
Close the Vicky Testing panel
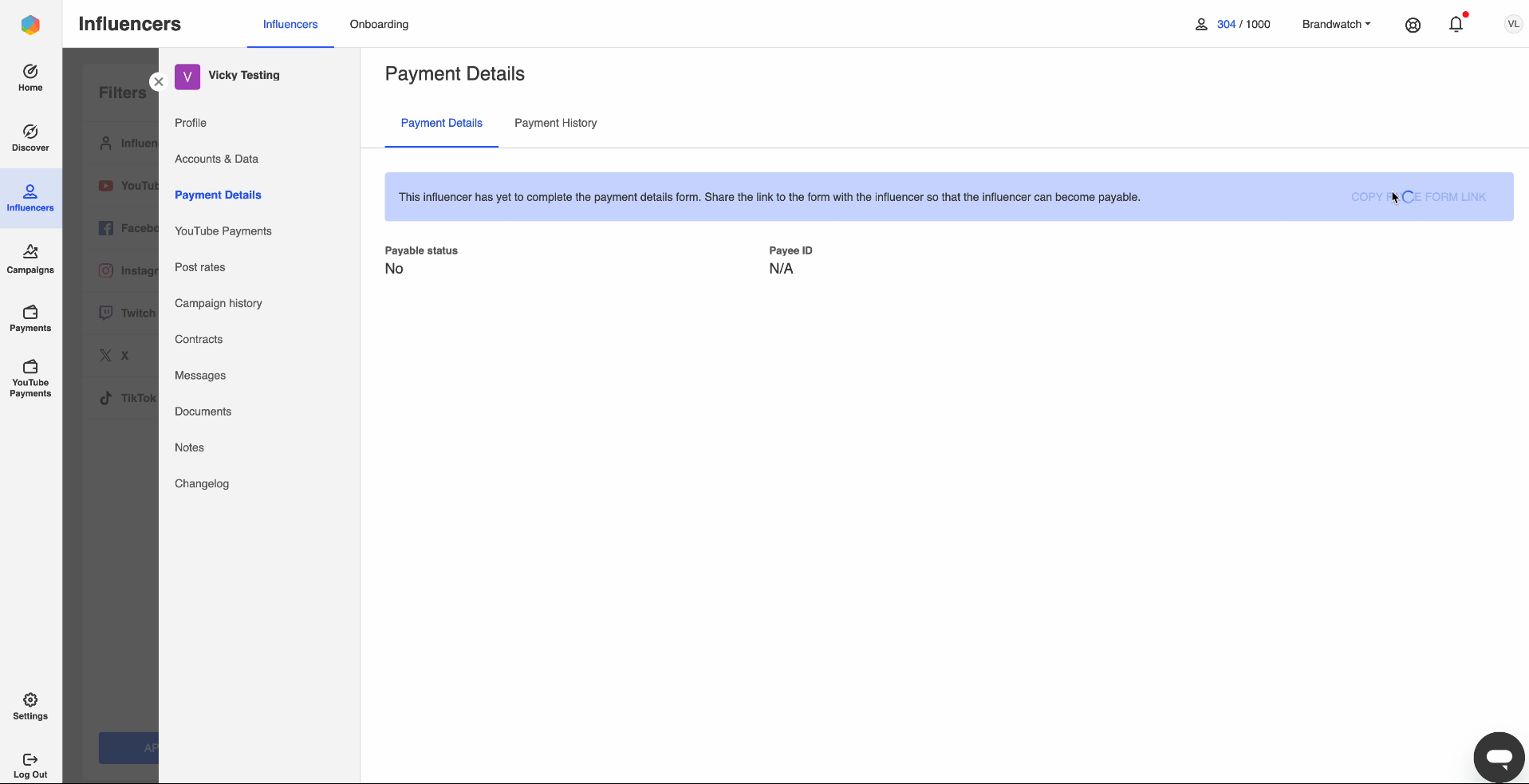pos(158,81)
